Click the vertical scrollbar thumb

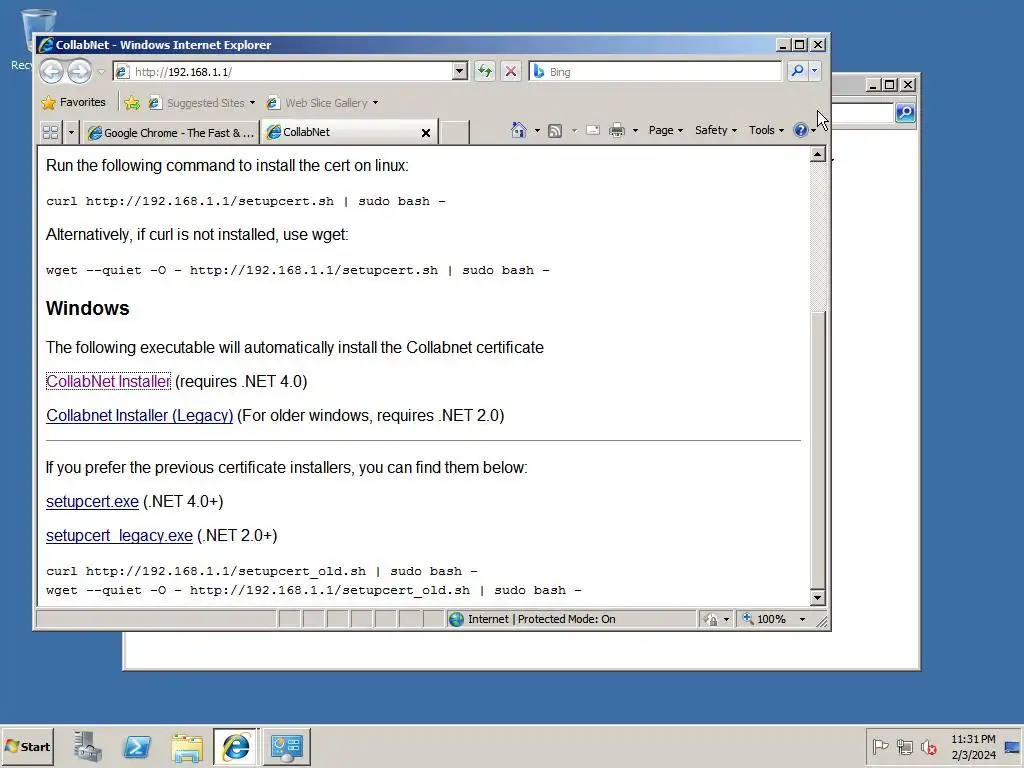click(x=817, y=449)
